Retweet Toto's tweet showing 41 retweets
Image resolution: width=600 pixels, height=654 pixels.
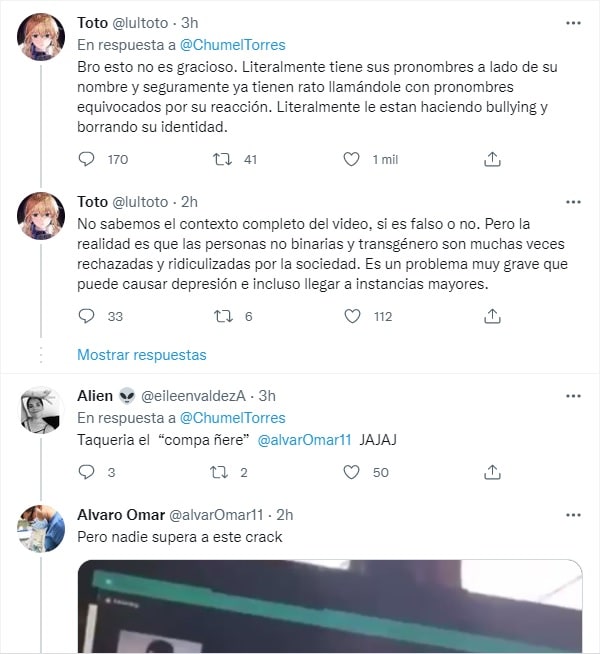tap(222, 159)
